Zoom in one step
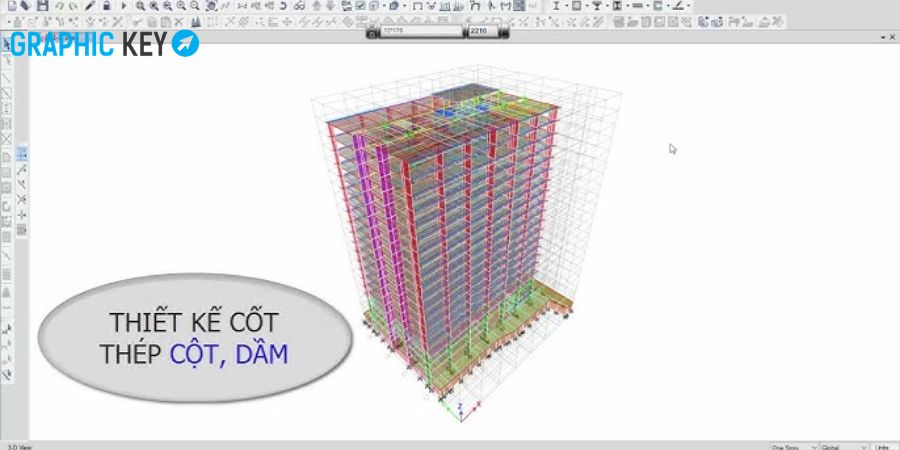Image resolution: width=900 pixels, height=450 pixels. tap(181, 6)
